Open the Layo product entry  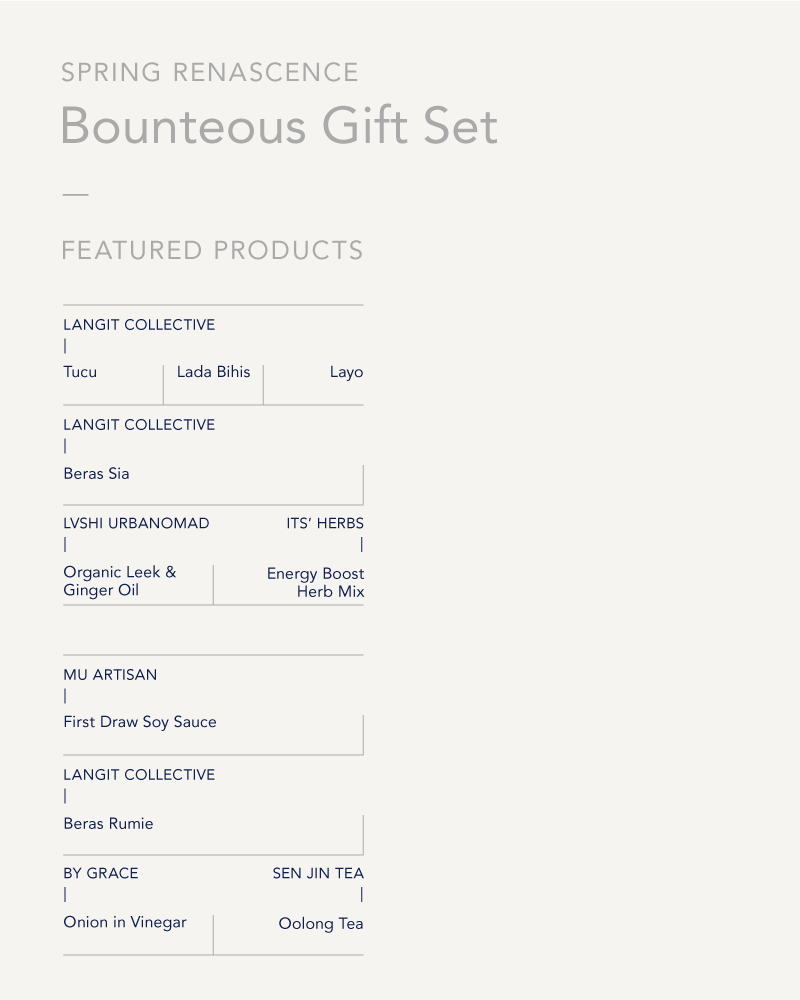[x=346, y=372]
